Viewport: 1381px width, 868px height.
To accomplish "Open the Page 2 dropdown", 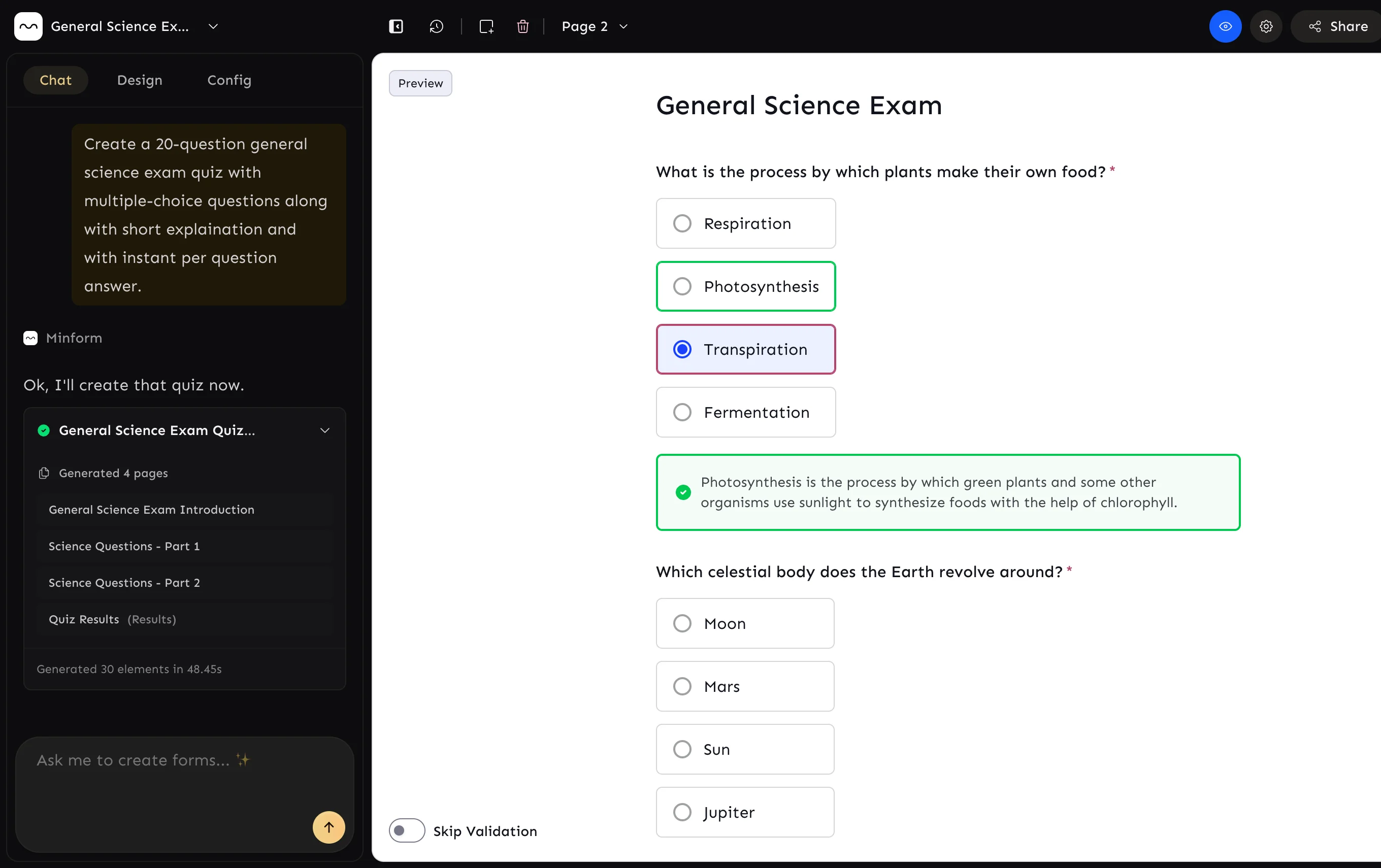I will click(594, 26).
